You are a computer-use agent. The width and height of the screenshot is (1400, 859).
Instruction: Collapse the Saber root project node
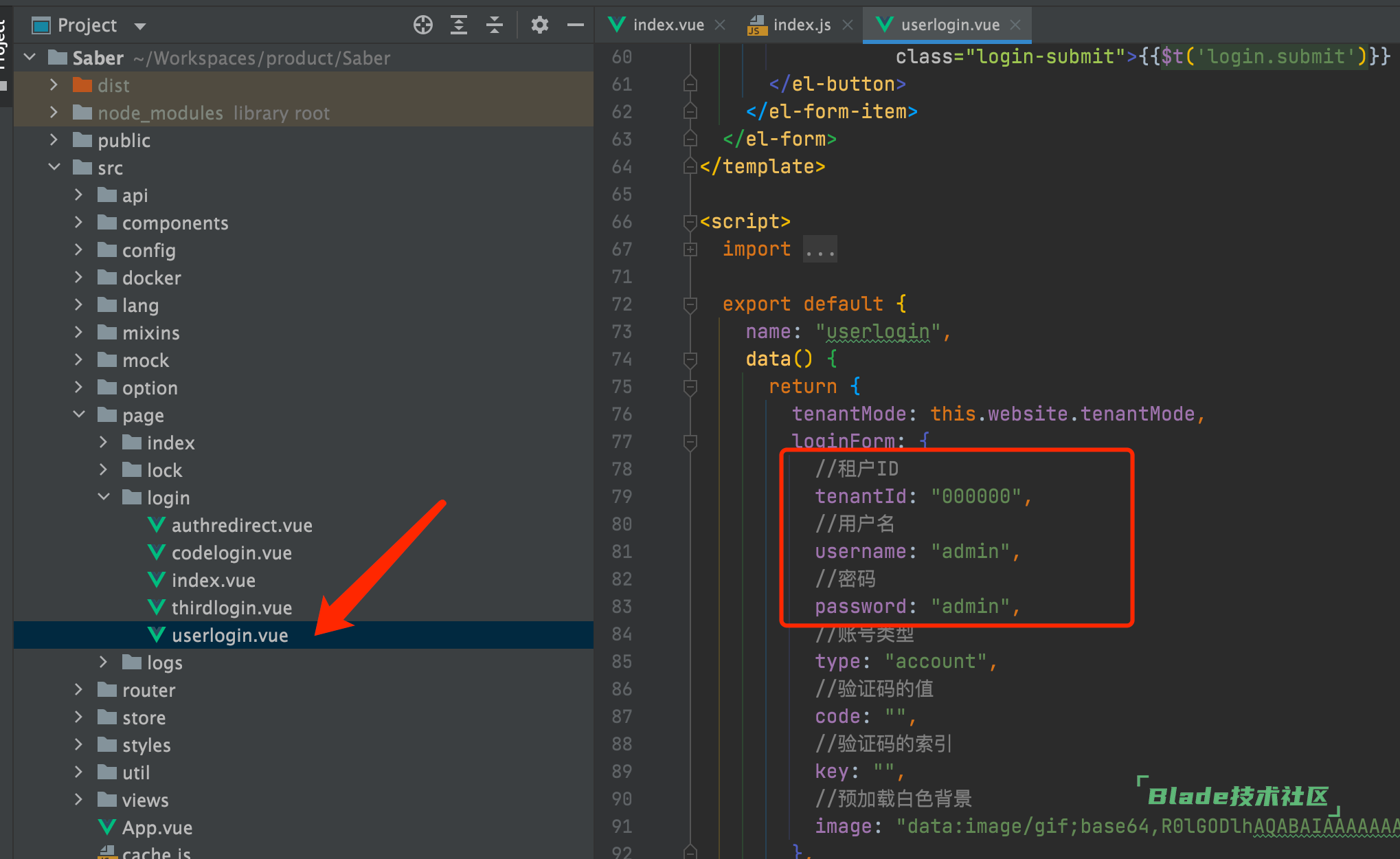point(30,57)
